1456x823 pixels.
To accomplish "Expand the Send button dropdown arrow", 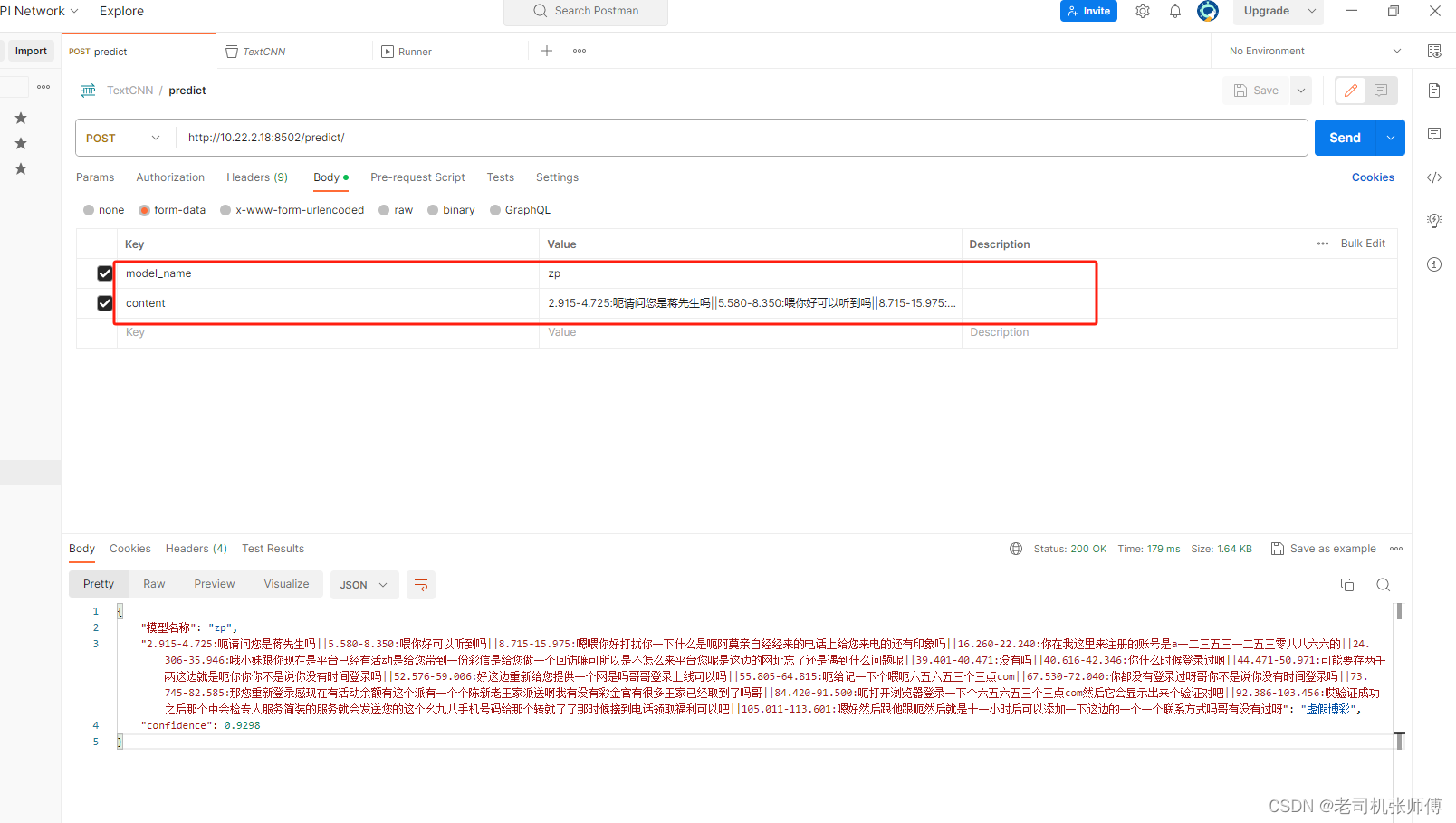I will tap(1391, 138).
